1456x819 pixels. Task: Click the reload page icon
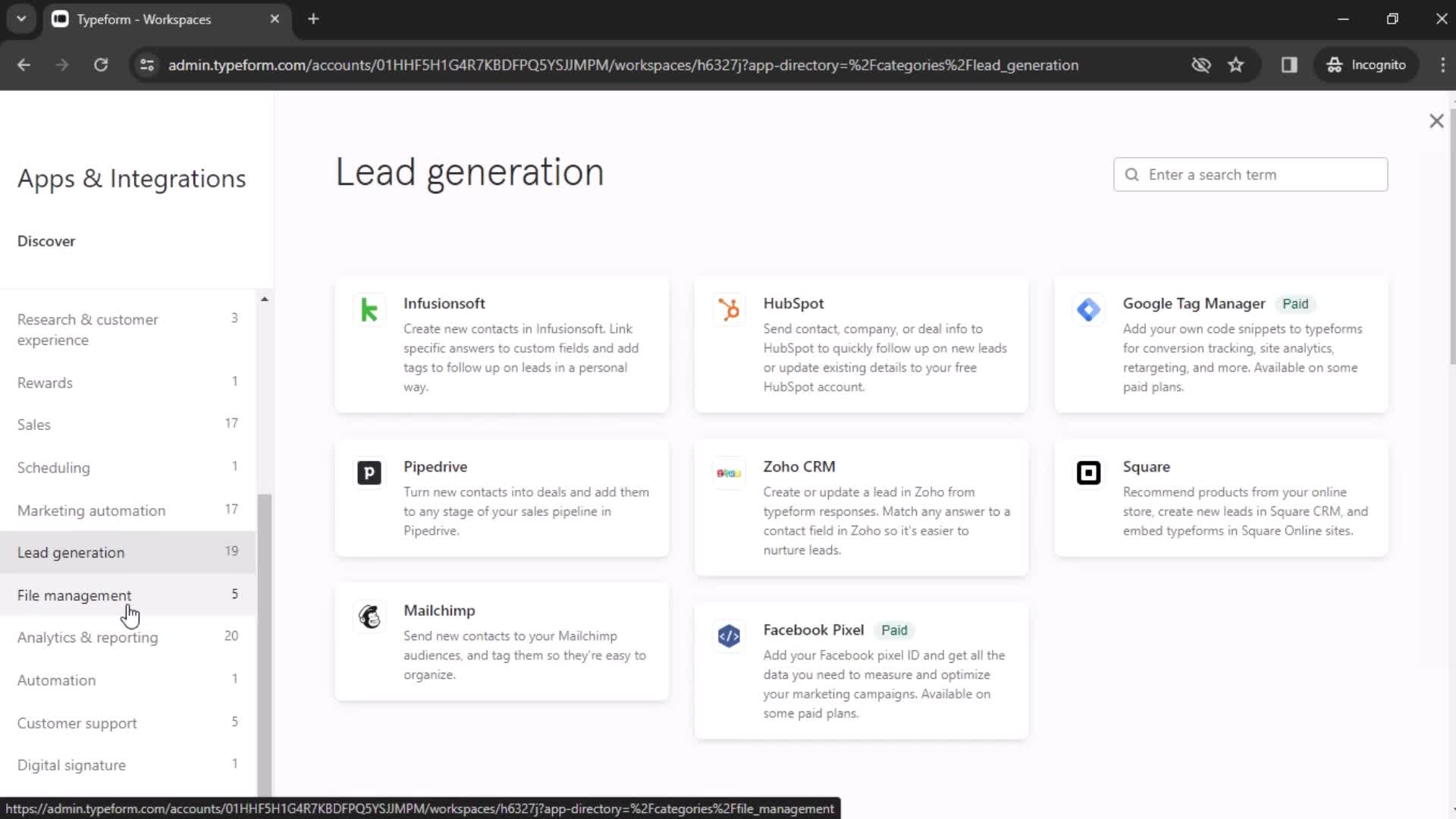tap(100, 65)
